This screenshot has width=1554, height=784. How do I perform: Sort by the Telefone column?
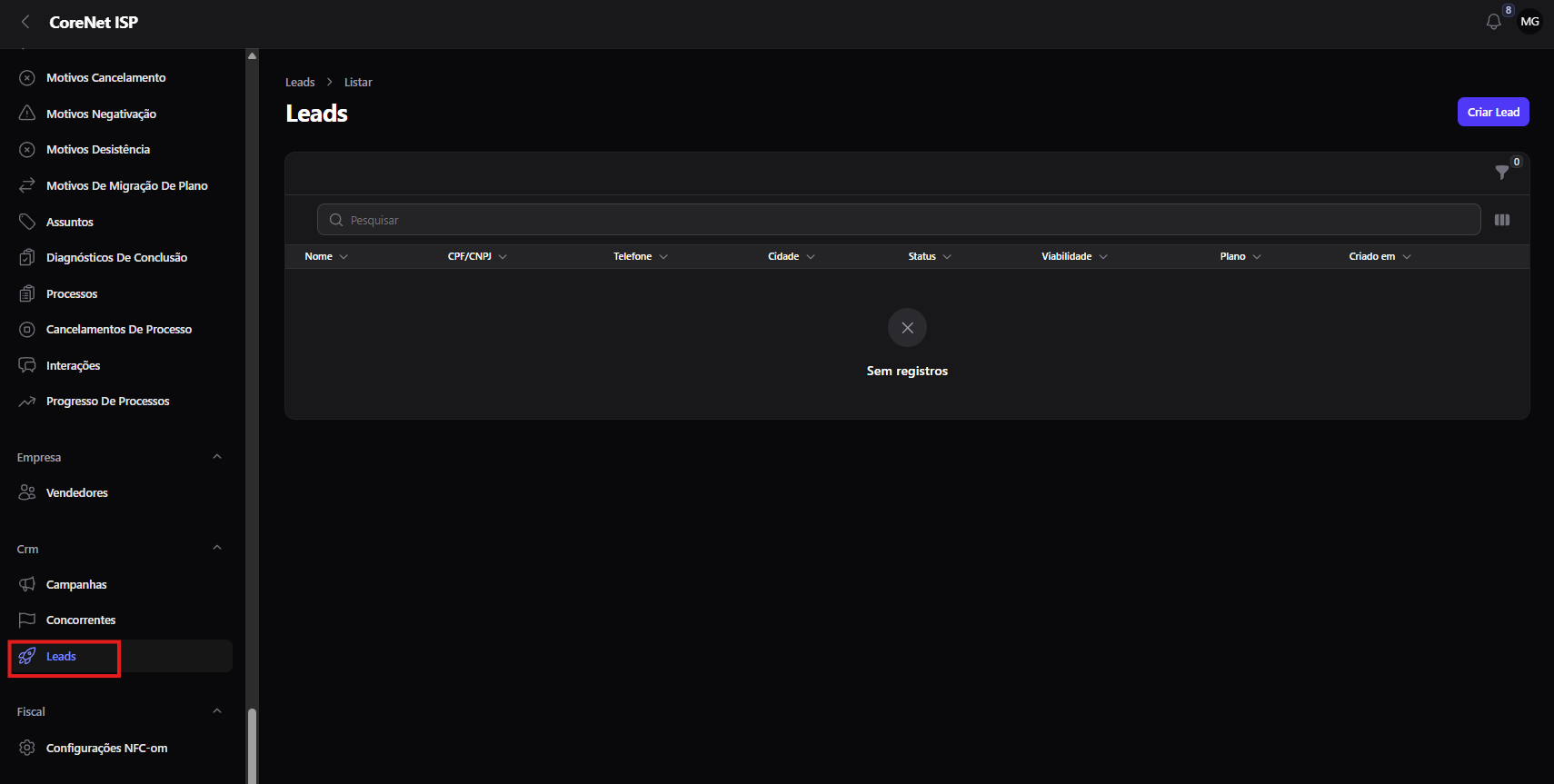tap(641, 256)
